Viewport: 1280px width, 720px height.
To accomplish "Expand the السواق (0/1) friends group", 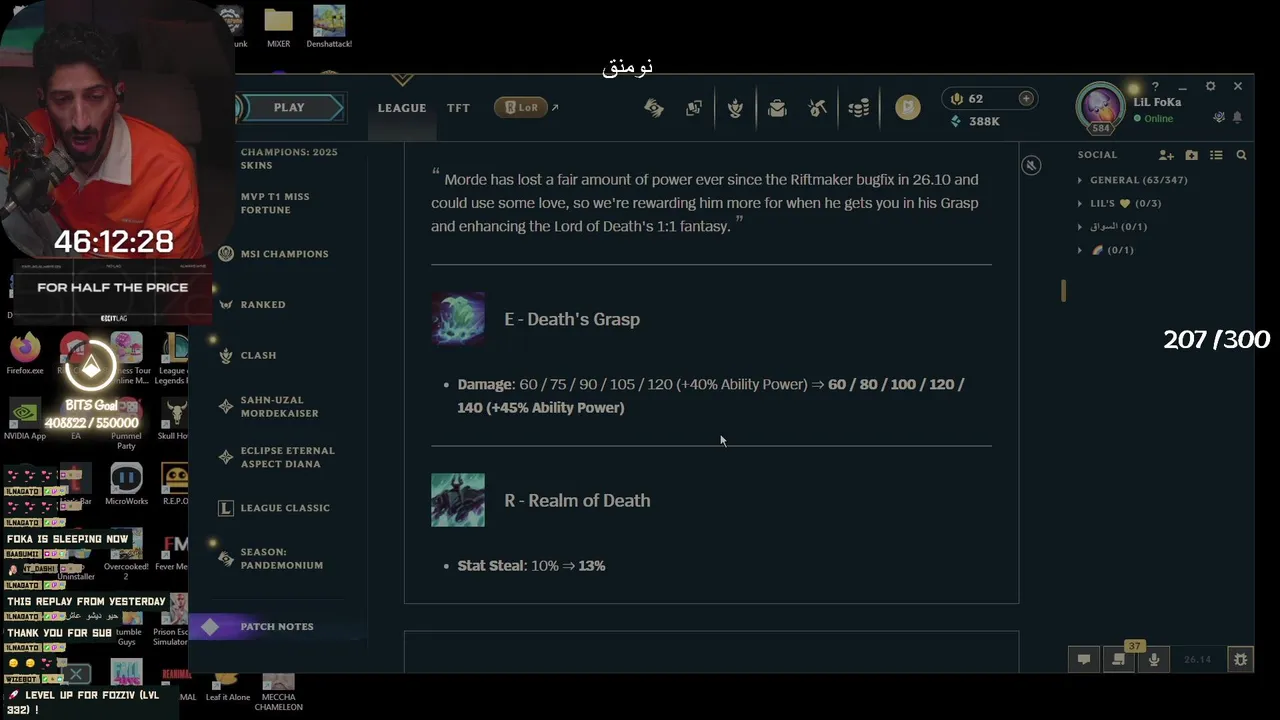I will [x=1112, y=227].
